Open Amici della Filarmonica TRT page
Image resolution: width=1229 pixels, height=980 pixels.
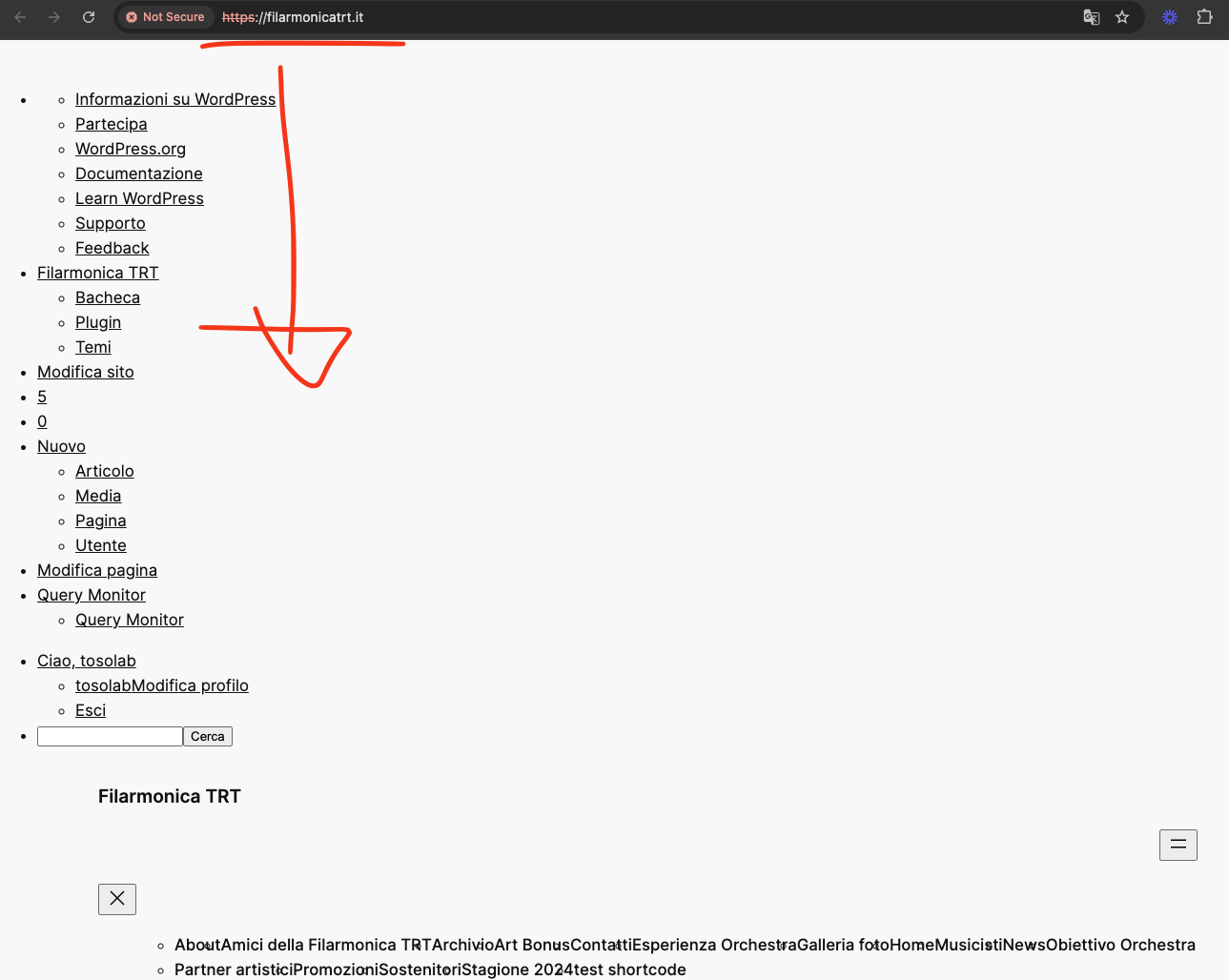tap(326, 945)
